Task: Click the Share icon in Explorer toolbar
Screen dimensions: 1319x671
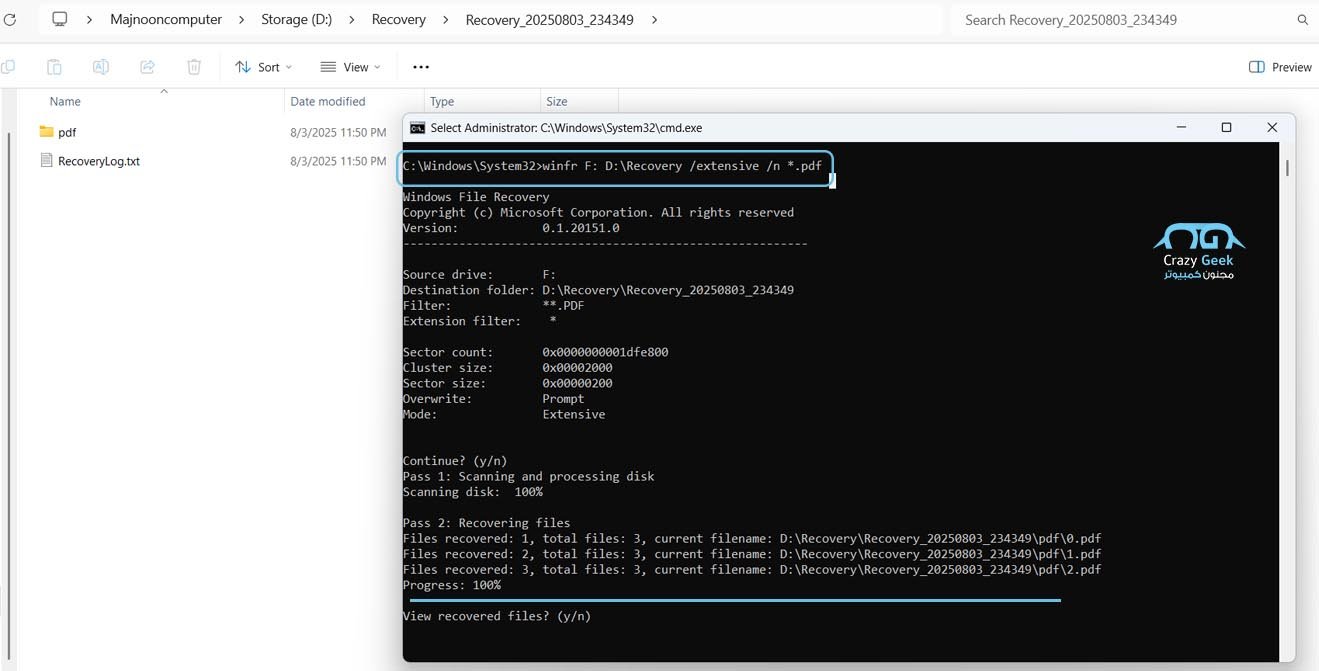Action: [147, 67]
